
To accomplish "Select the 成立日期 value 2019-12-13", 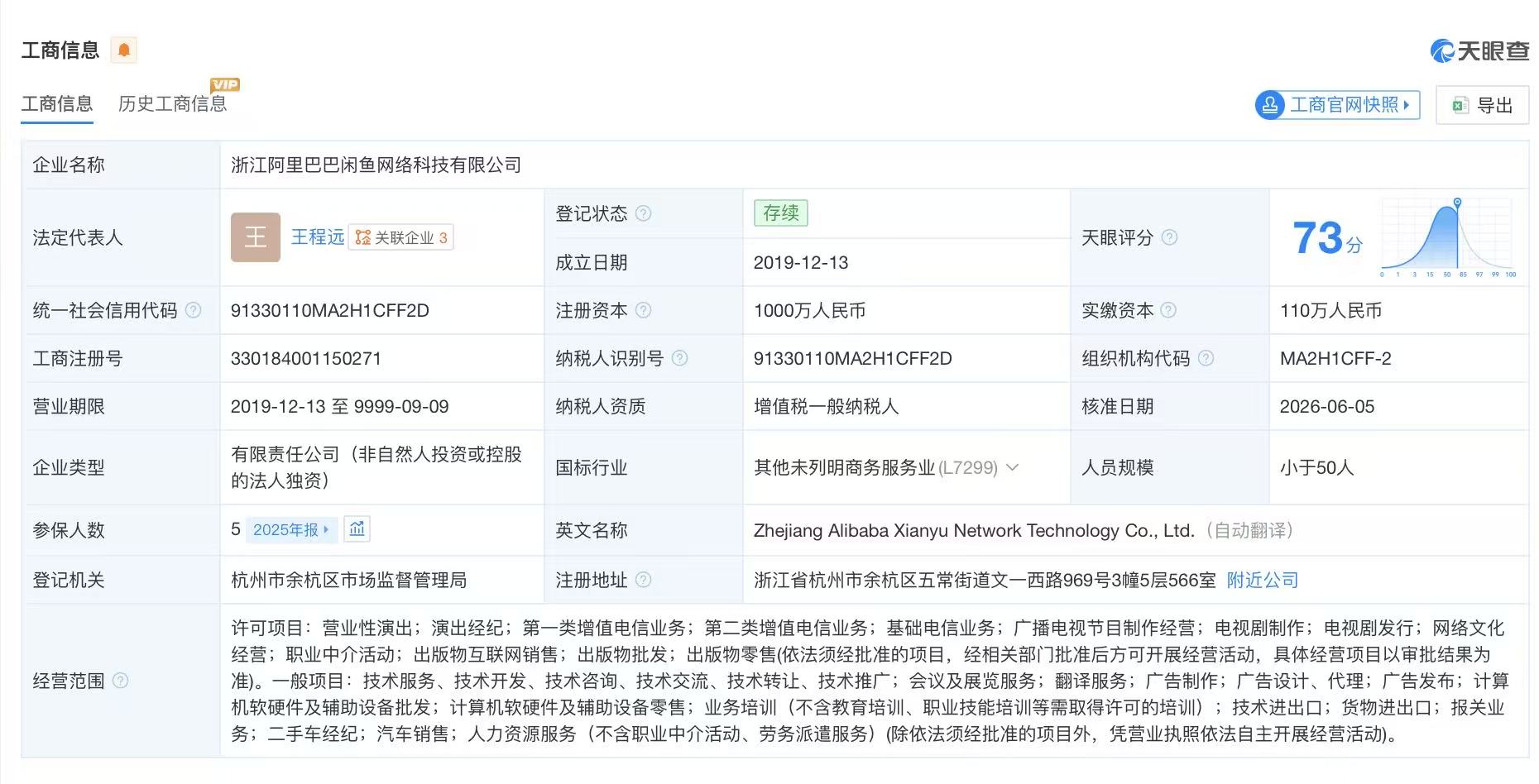I will pos(801,262).
